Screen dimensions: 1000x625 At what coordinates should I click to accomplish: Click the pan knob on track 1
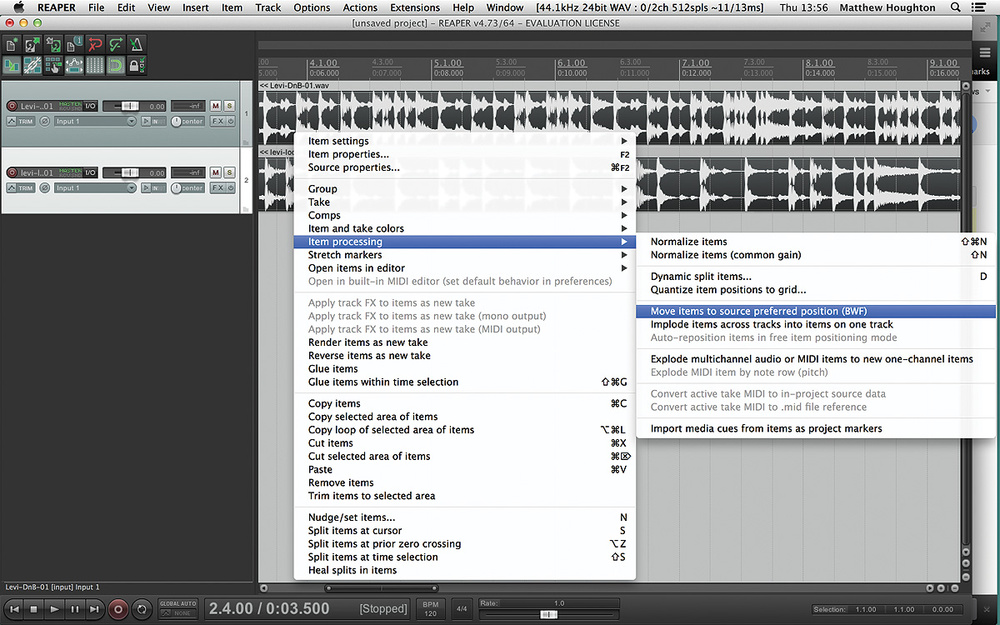[176, 121]
